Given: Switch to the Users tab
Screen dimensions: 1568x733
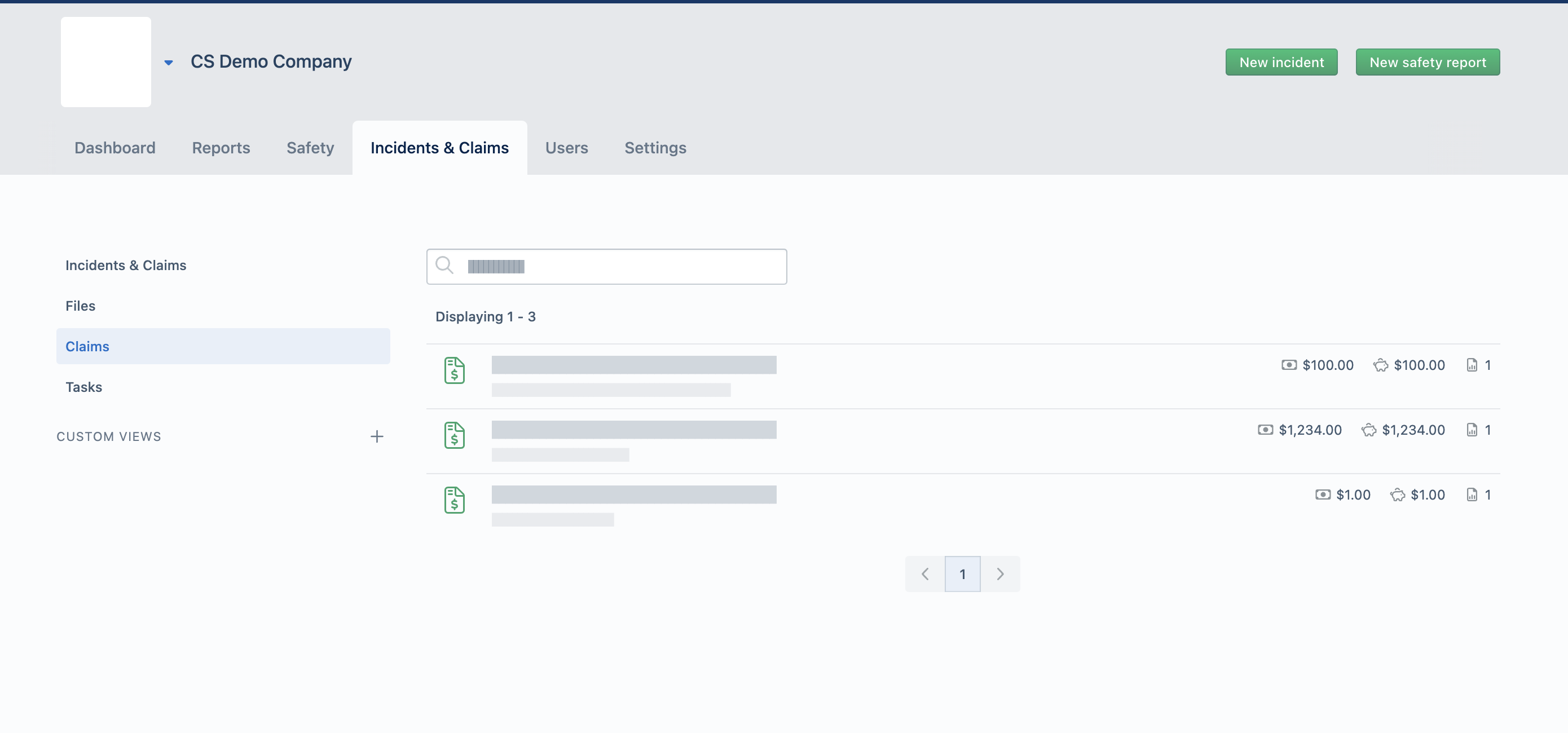Looking at the screenshot, I should 566,148.
